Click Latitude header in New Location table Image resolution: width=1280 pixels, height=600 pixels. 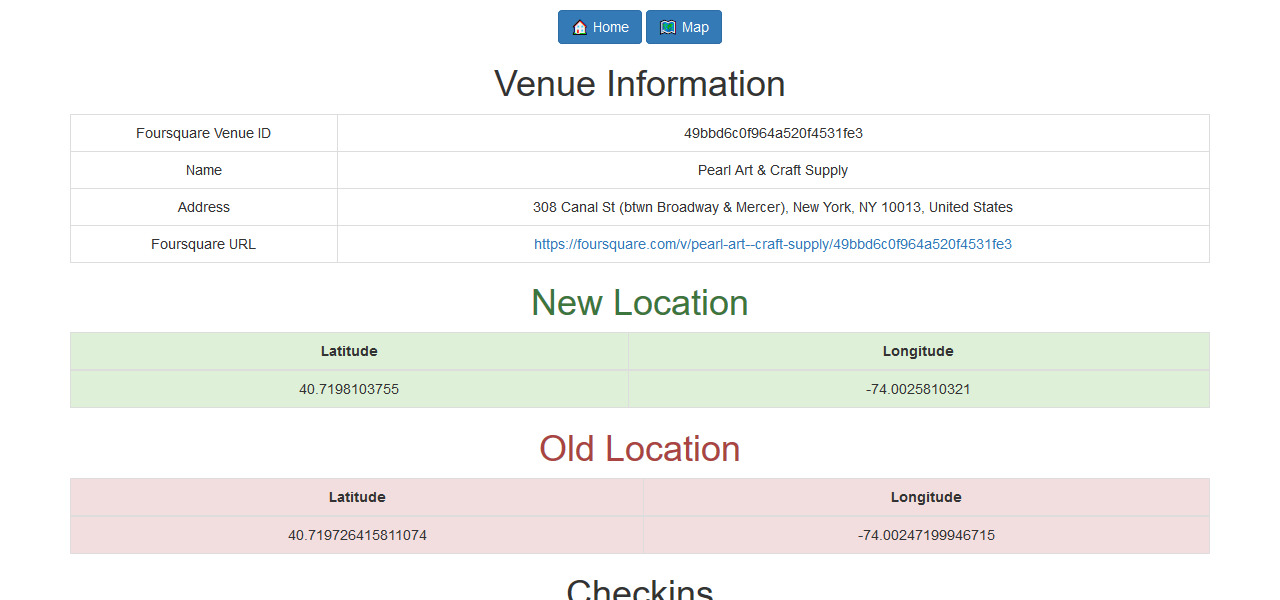click(x=349, y=351)
